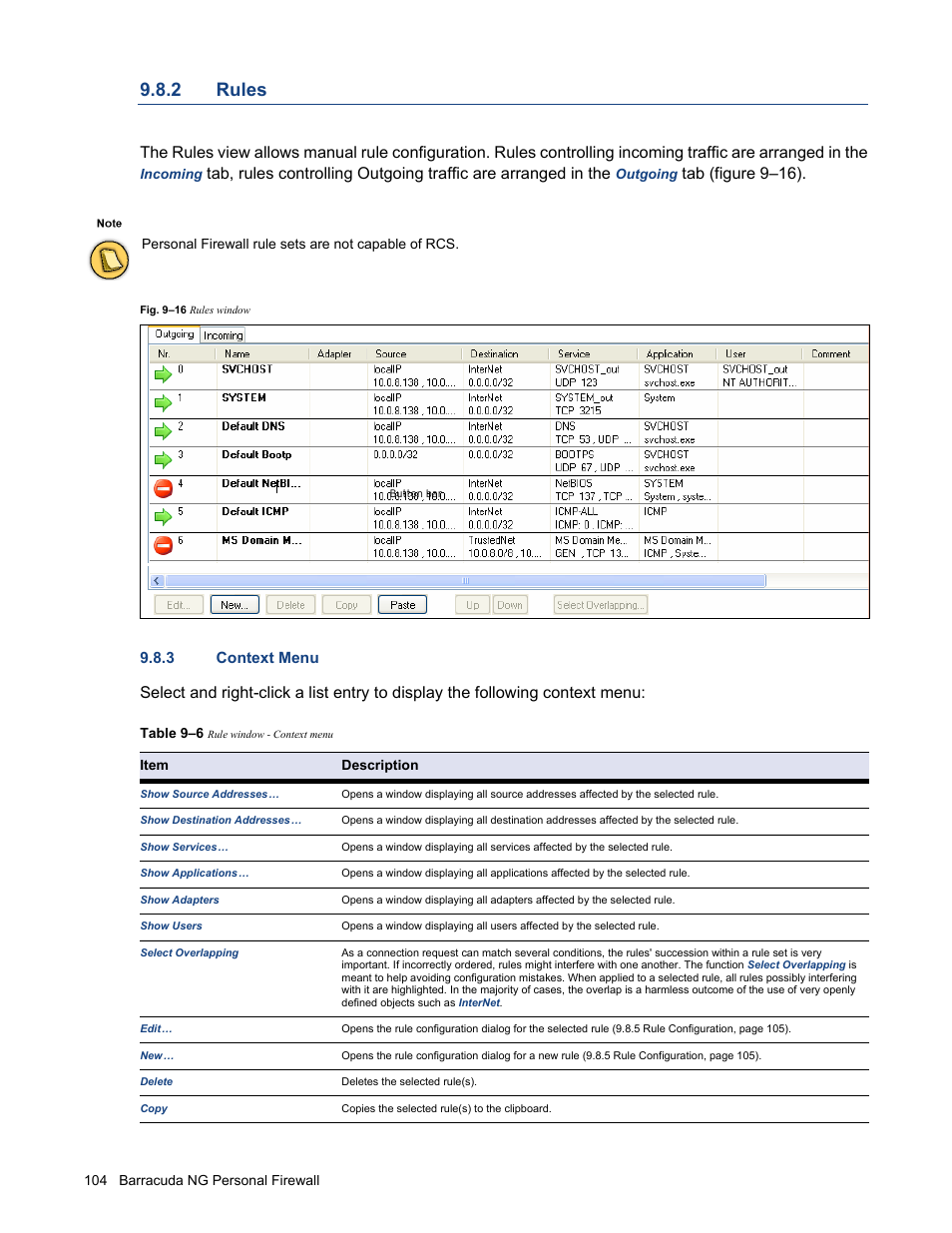Click the BOOTPS service cell
This screenshot has height=1233, width=952.
[575, 455]
